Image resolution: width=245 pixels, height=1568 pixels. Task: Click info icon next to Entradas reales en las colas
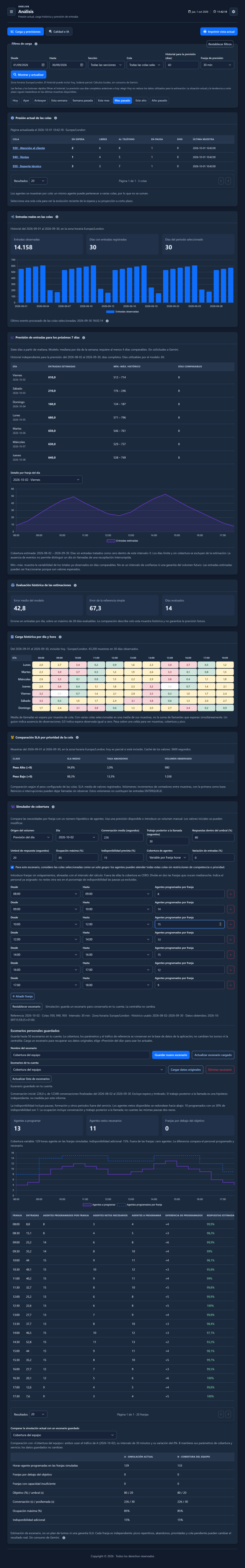click(x=57, y=217)
